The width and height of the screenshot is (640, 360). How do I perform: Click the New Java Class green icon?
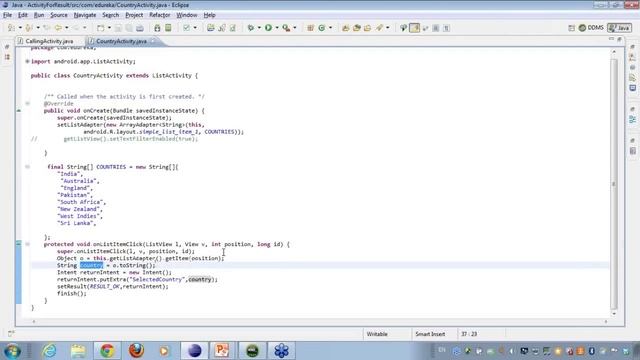(x=322, y=28)
